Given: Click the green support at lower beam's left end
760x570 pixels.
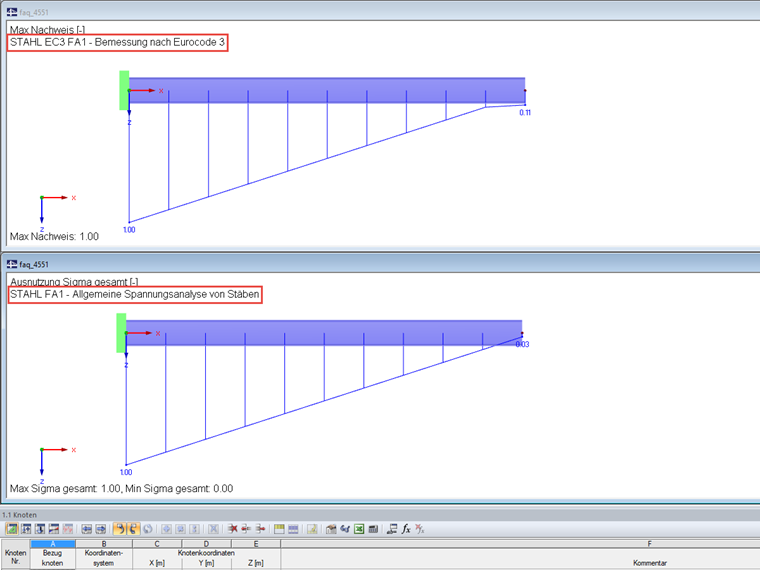Looking at the screenshot, I should tap(121, 333).
